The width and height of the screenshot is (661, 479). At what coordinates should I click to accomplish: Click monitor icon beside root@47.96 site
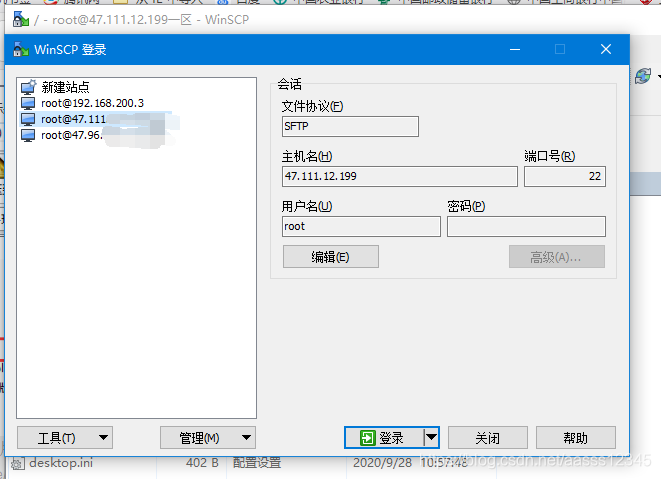28,135
